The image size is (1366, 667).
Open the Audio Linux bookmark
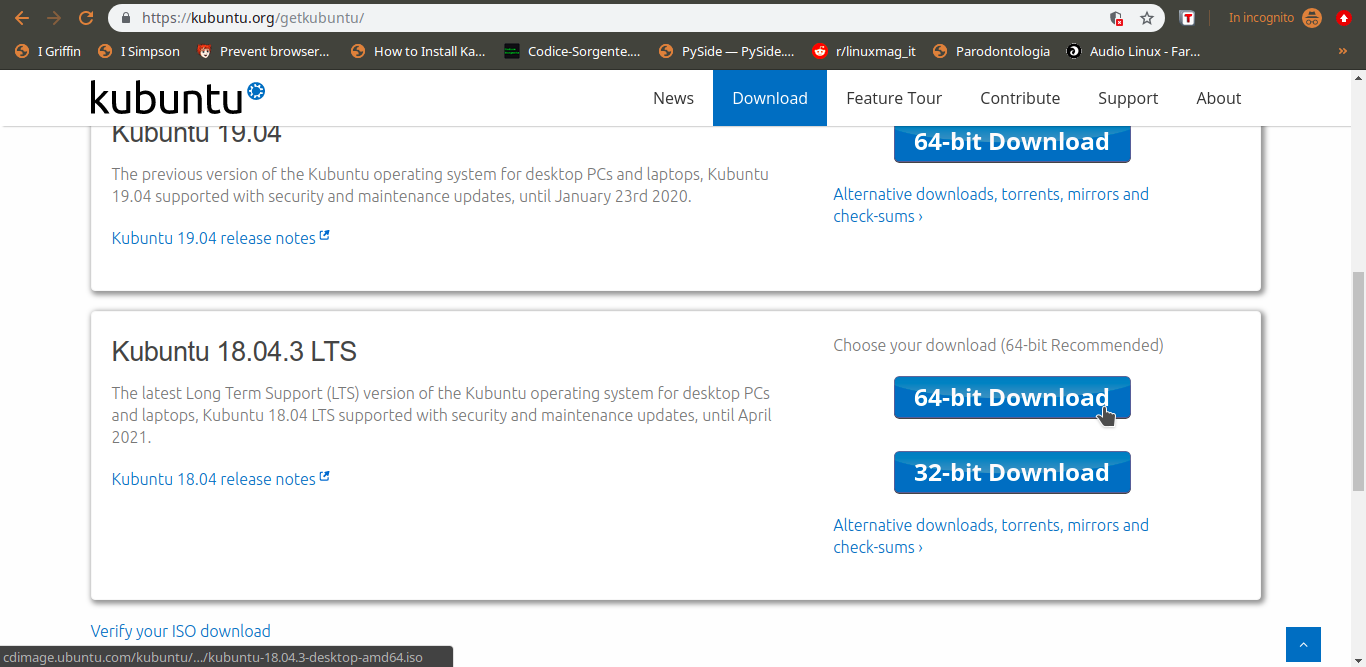click(1133, 51)
